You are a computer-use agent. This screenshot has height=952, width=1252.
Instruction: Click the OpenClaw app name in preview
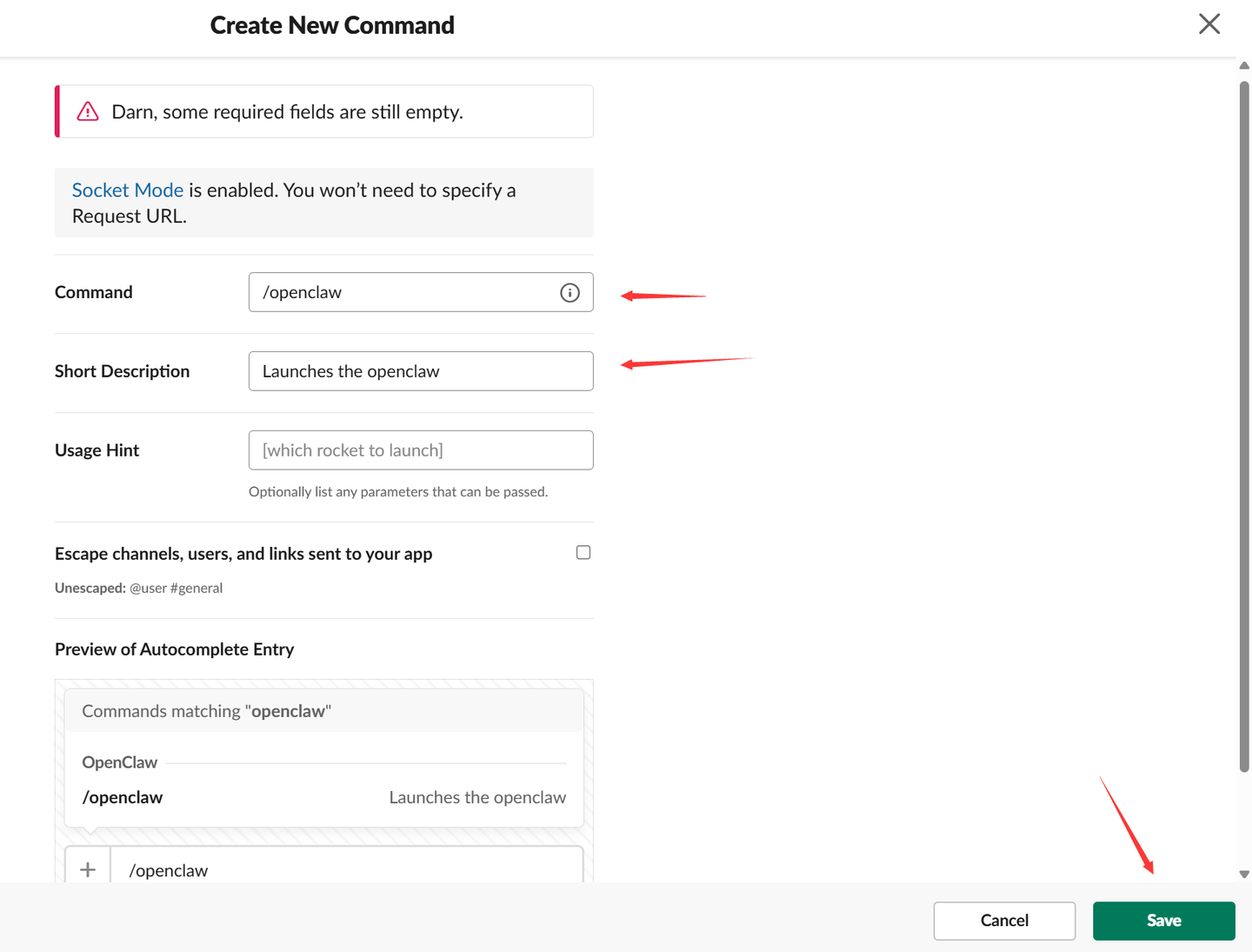[x=120, y=762]
